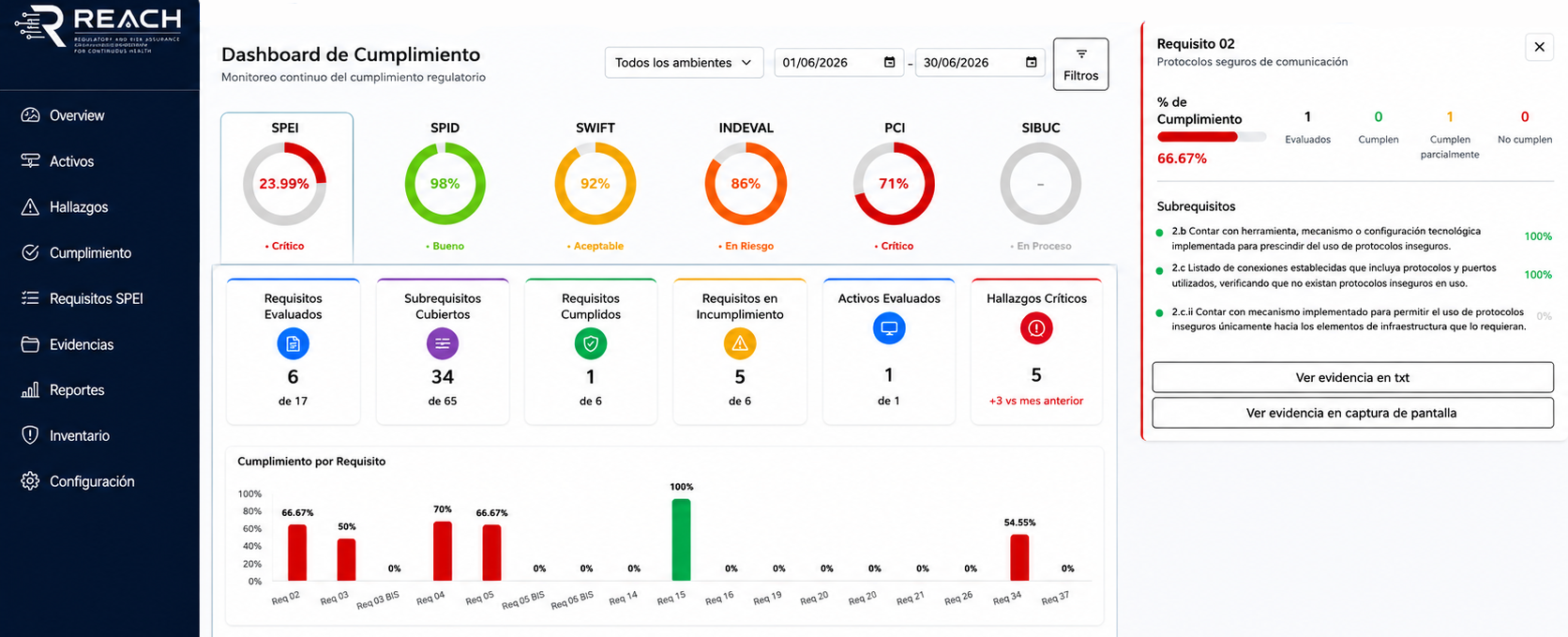Click the green shield icon in Requisitos Cumplidos

(x=591, y=344)
